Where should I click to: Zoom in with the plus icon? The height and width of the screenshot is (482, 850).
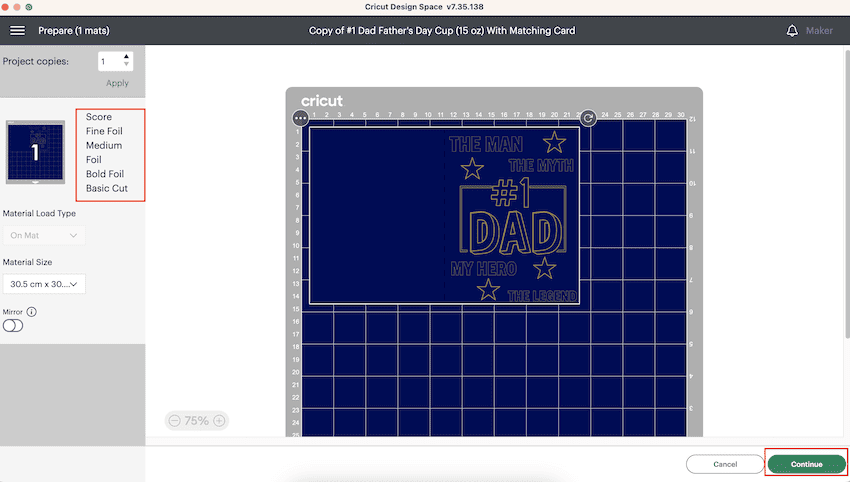pyautogui.click(x=219, y=420)
